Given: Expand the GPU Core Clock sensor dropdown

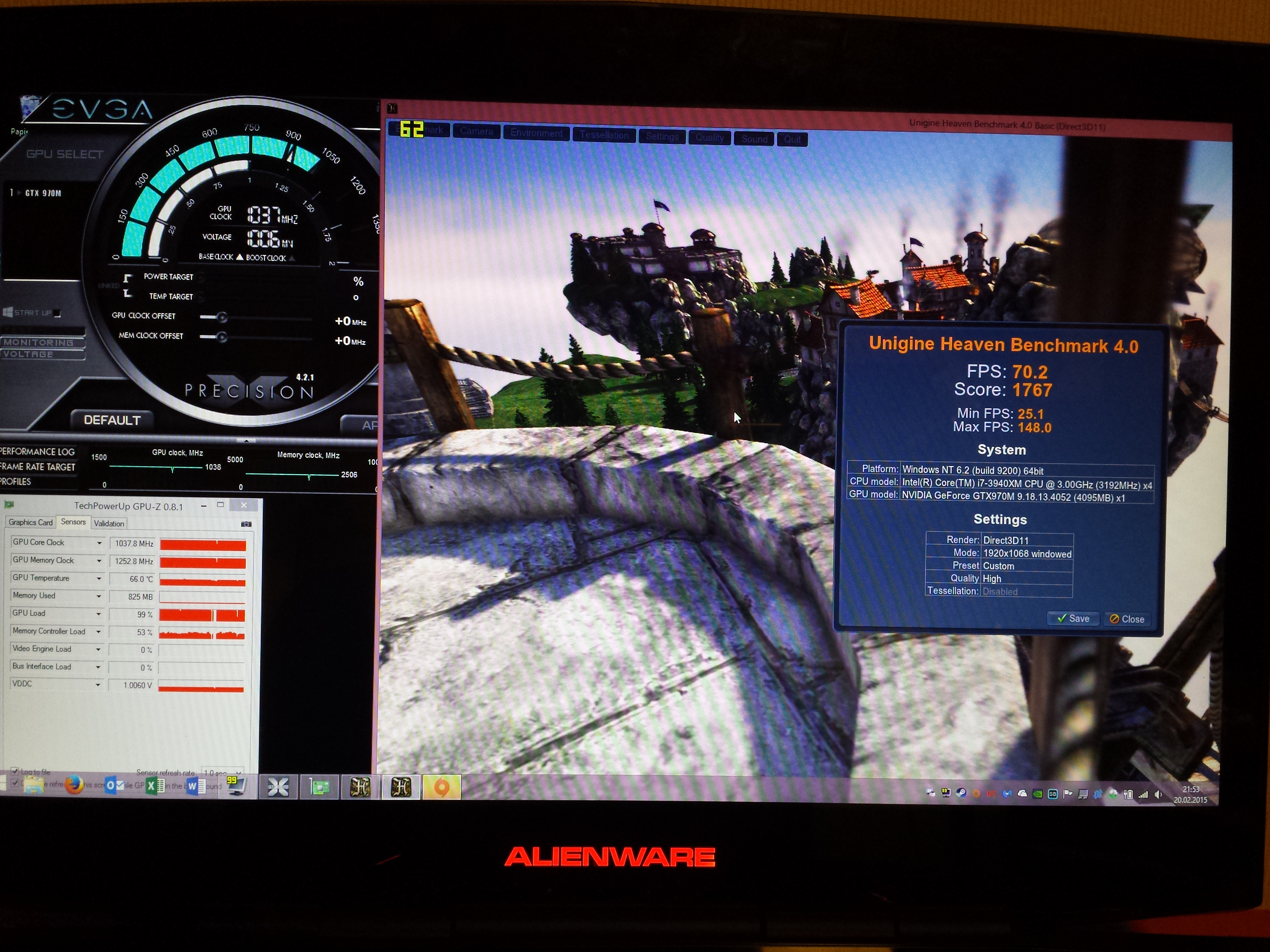Looking at the screenshot, I should tap(99, 543).
